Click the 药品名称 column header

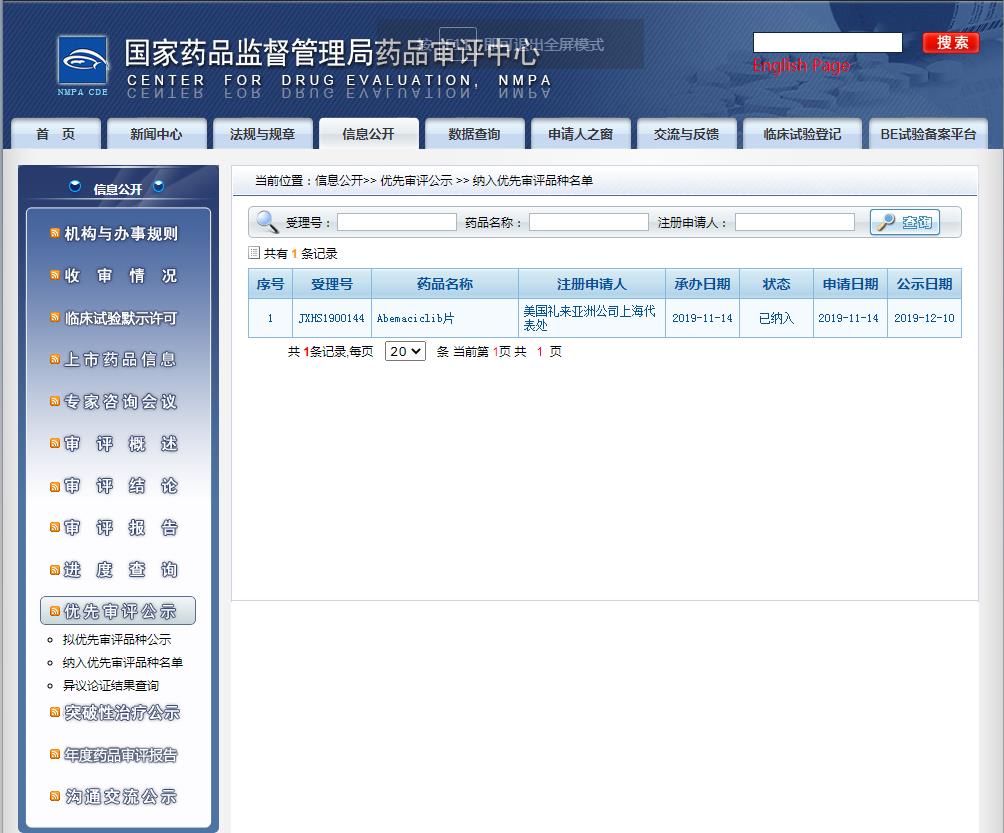click(x=445, y=284)
